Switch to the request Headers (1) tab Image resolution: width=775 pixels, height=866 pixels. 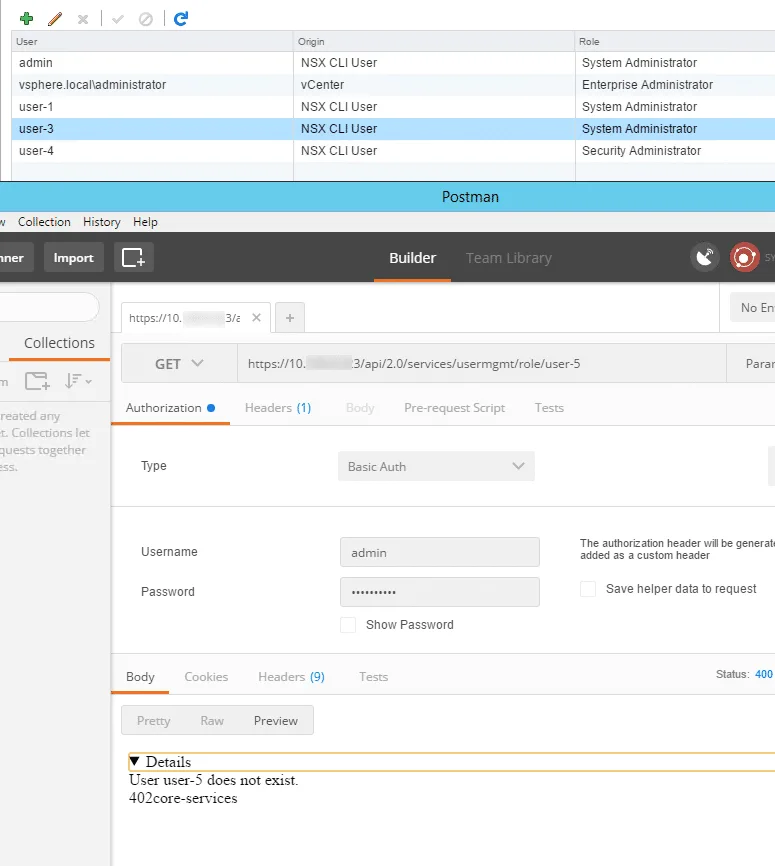point(277,408)
